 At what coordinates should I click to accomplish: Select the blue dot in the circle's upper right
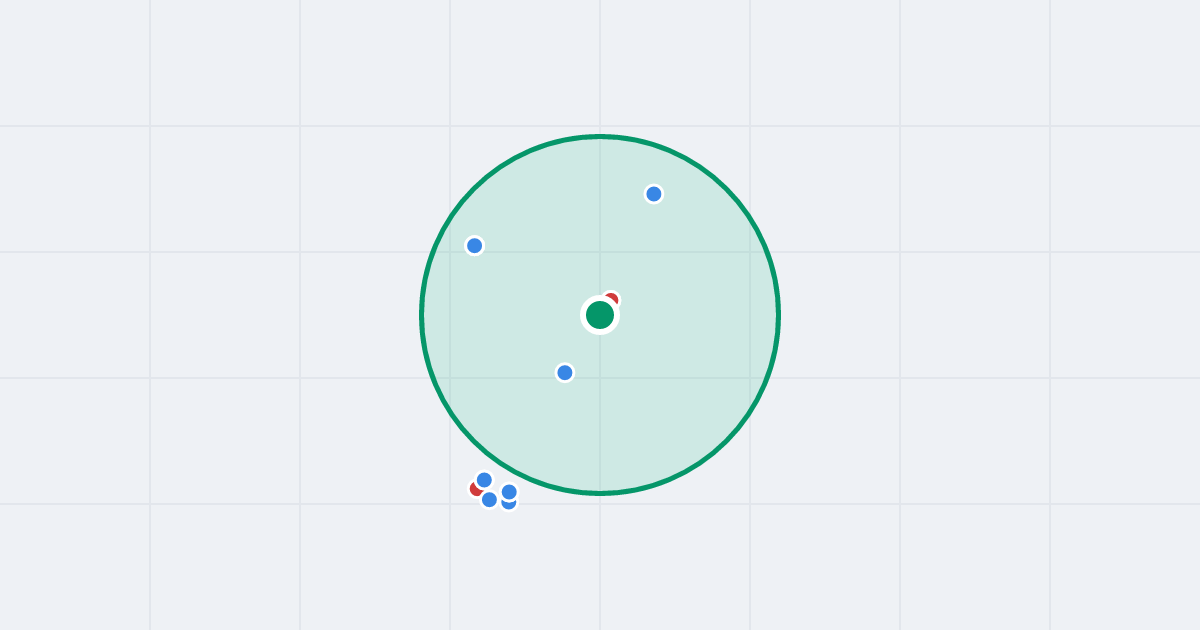coord(654,194)
